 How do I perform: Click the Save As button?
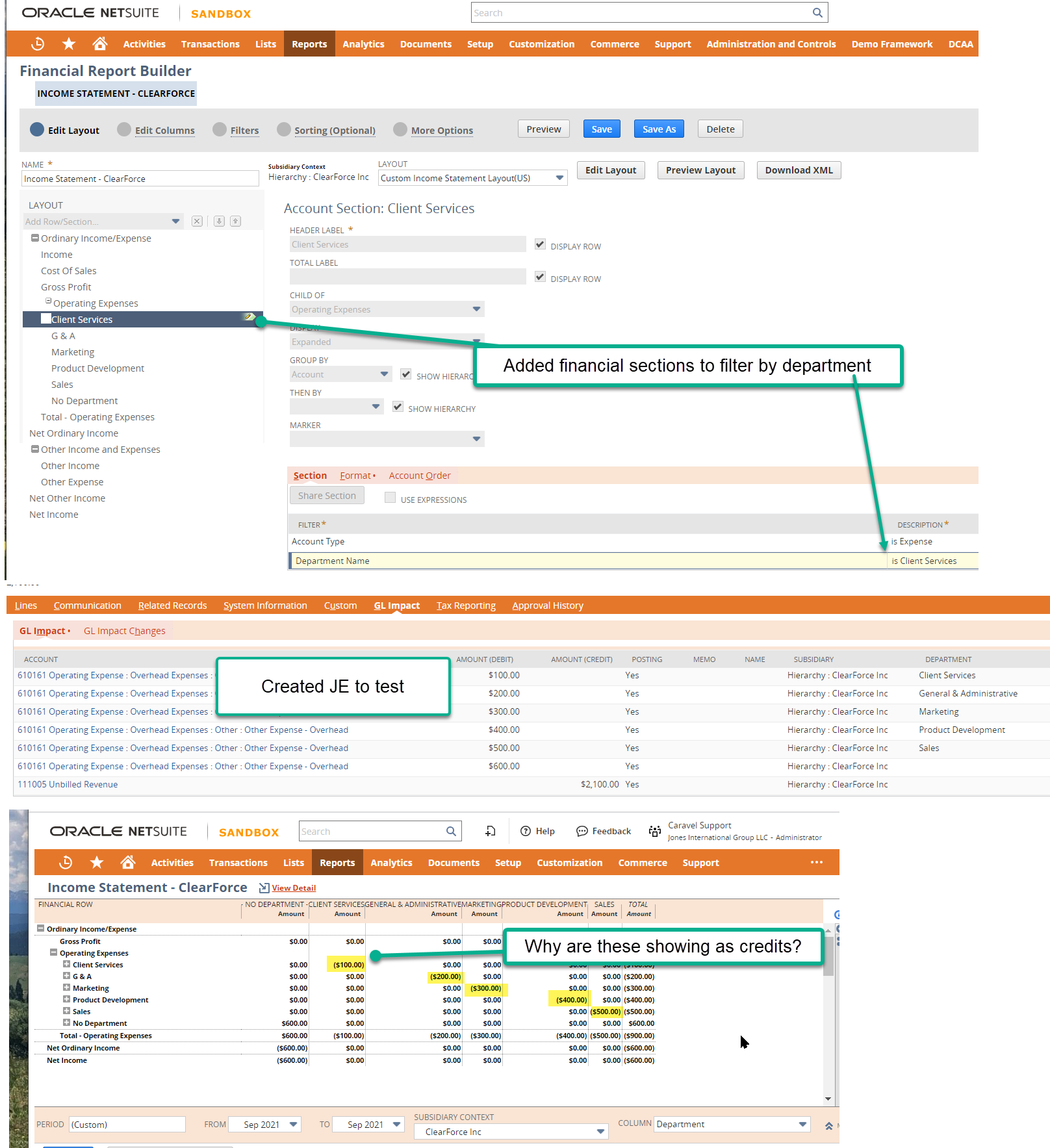659,129
